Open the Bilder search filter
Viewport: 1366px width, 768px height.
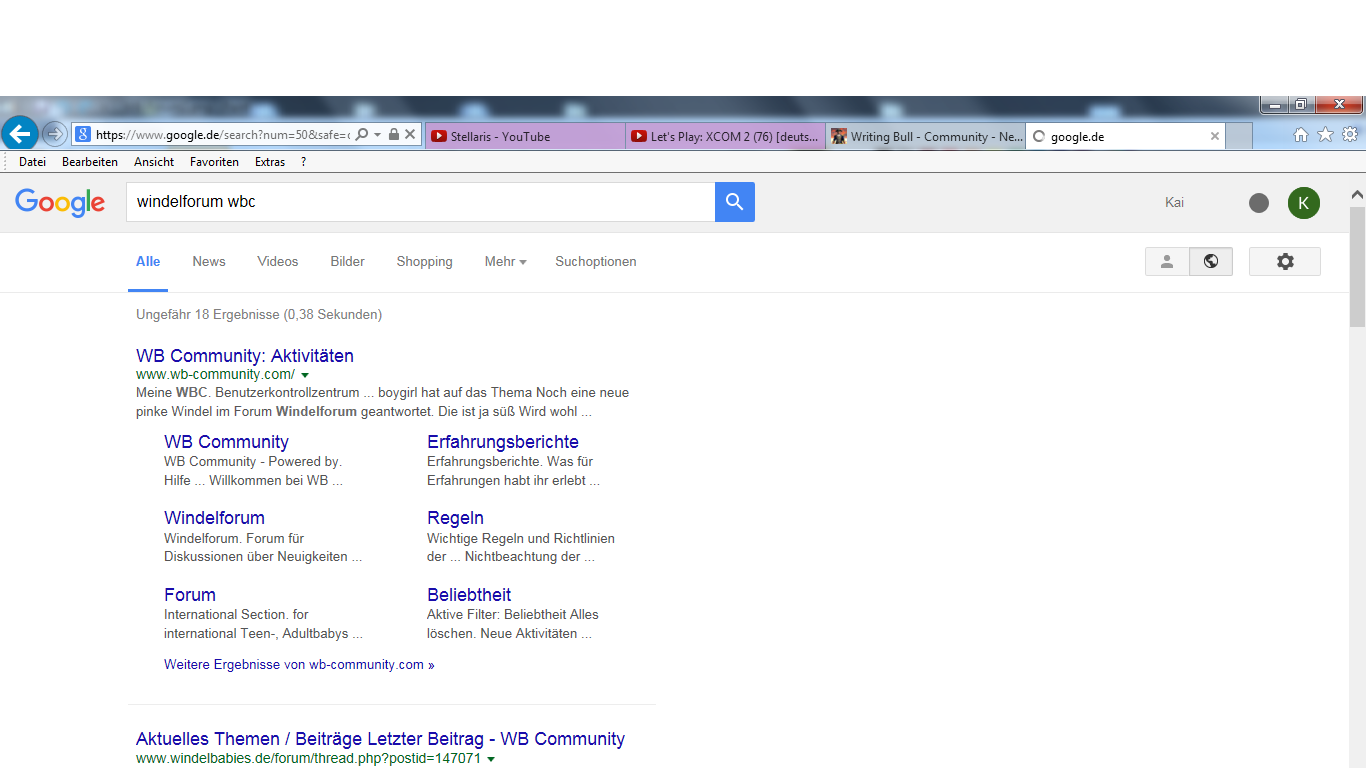(347, 262)
